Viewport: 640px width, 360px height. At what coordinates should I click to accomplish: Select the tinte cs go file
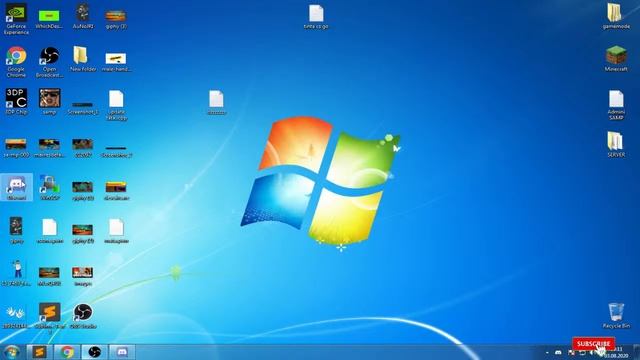point(316,17)
